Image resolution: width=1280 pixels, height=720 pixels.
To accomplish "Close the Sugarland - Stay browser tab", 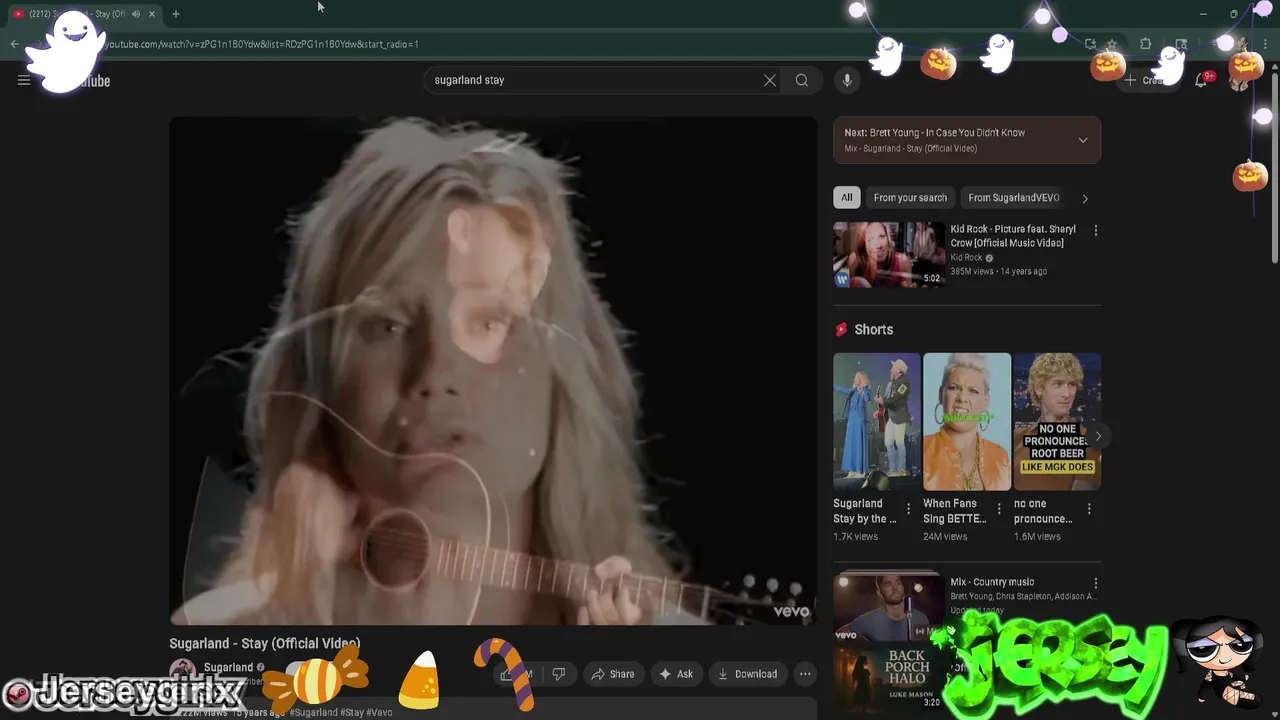I will click(152, 14).
